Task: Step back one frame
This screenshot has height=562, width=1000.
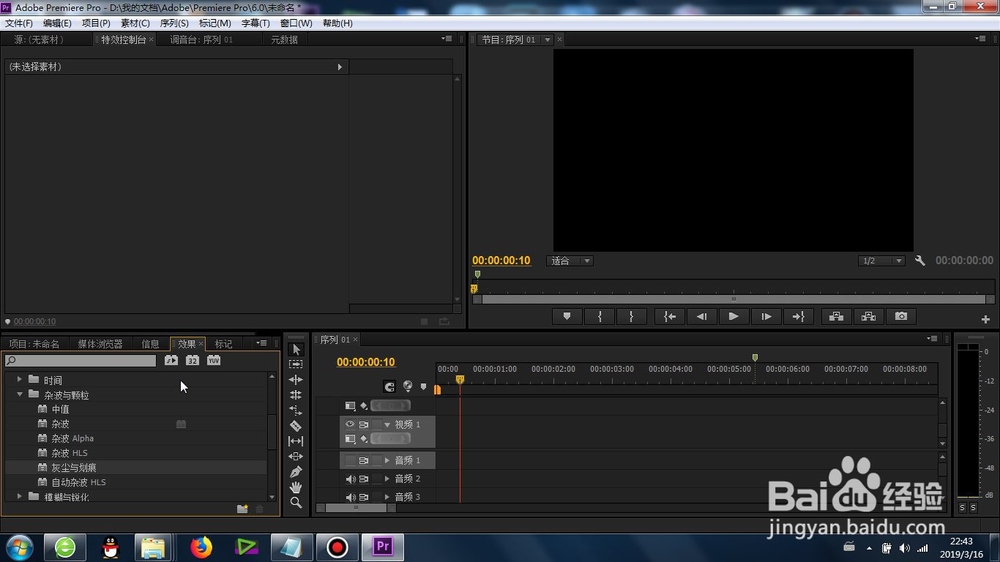Action: pyautogui.click(x=702, y=316)
